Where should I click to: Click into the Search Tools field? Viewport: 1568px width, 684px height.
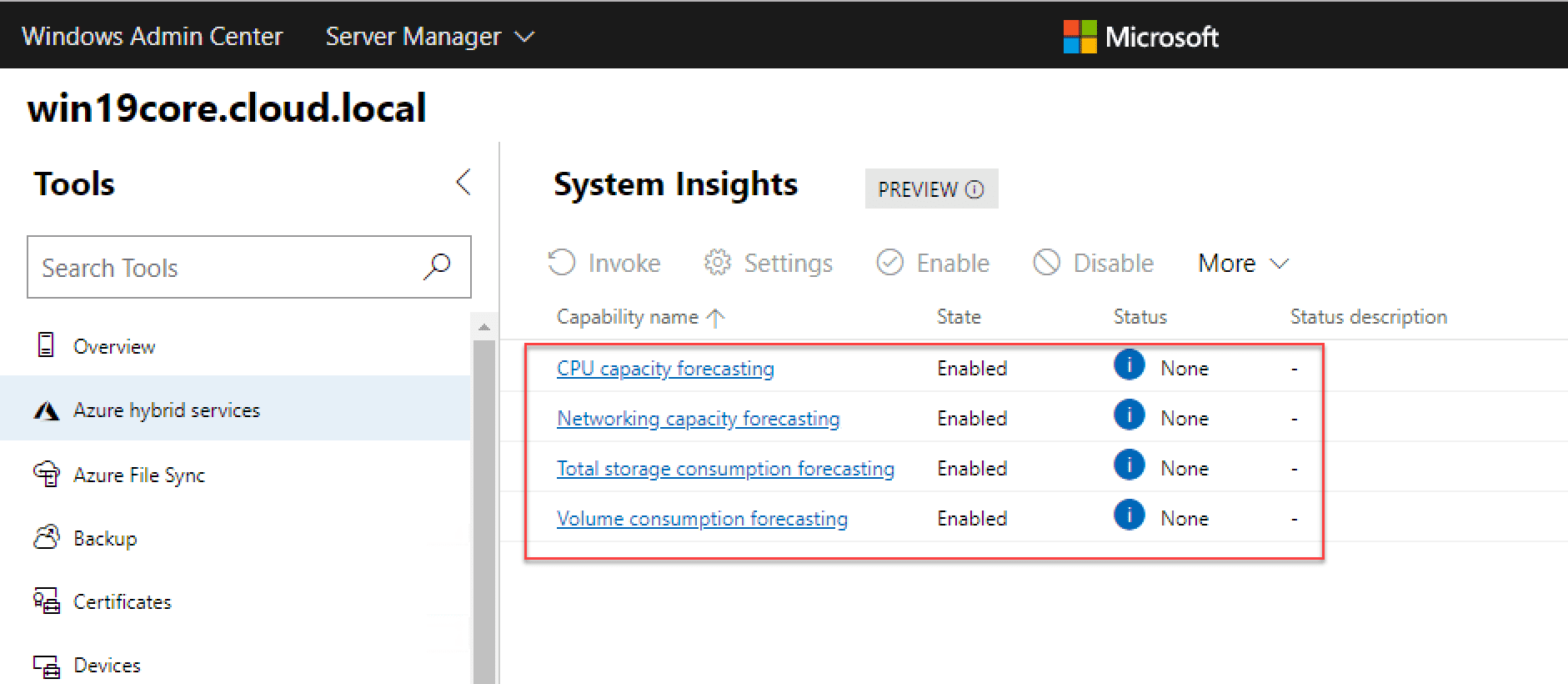tap(225, 268)
